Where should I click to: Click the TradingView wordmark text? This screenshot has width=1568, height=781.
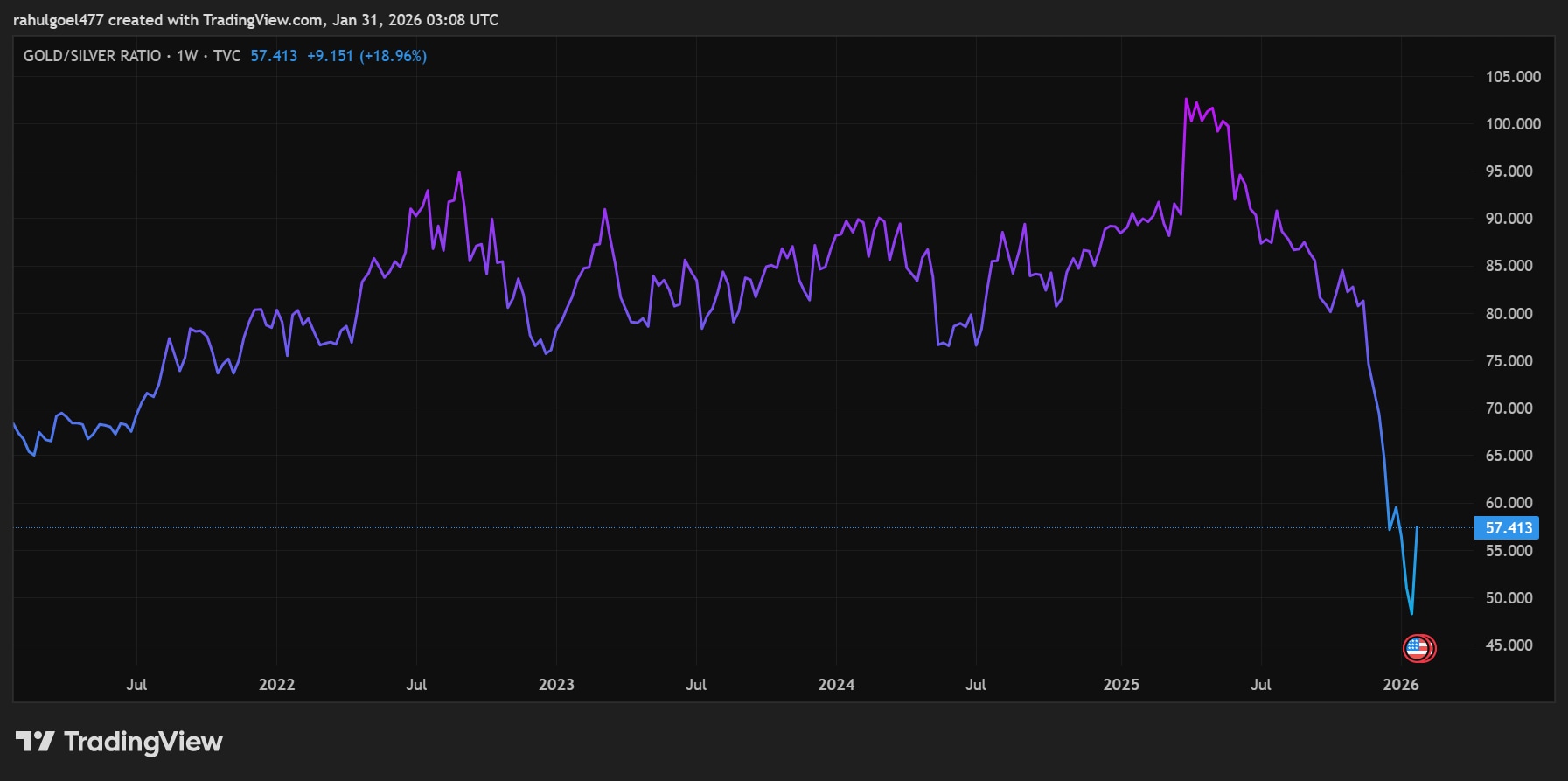143,742
